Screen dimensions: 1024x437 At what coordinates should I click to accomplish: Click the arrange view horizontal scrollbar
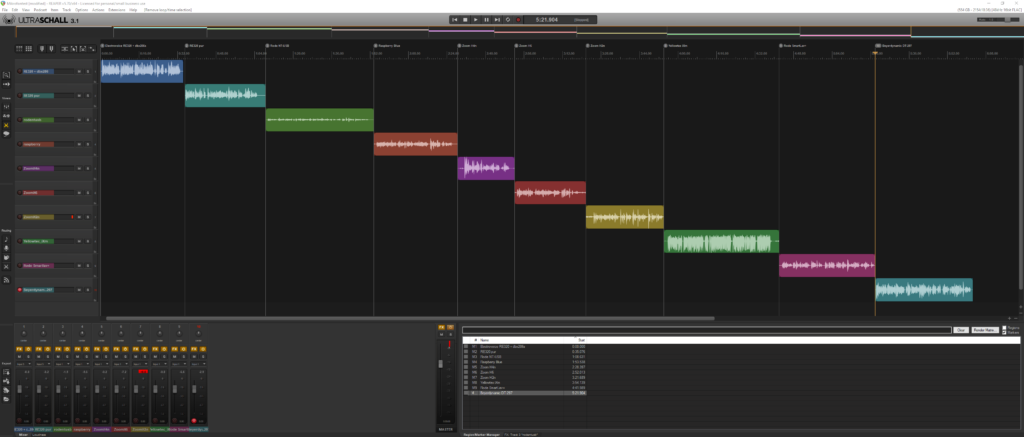coord(410,318)
